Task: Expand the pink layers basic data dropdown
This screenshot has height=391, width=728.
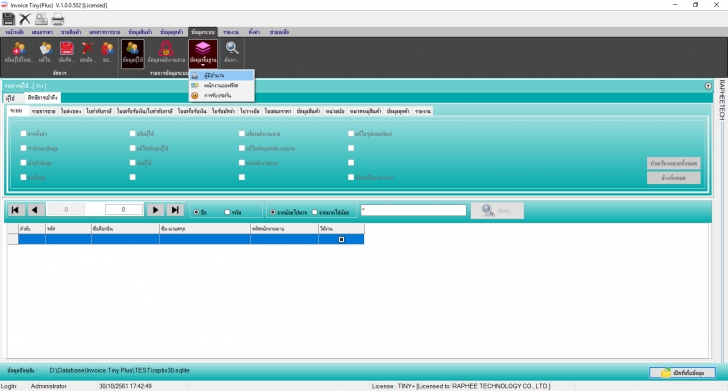Action: point(203,53)
